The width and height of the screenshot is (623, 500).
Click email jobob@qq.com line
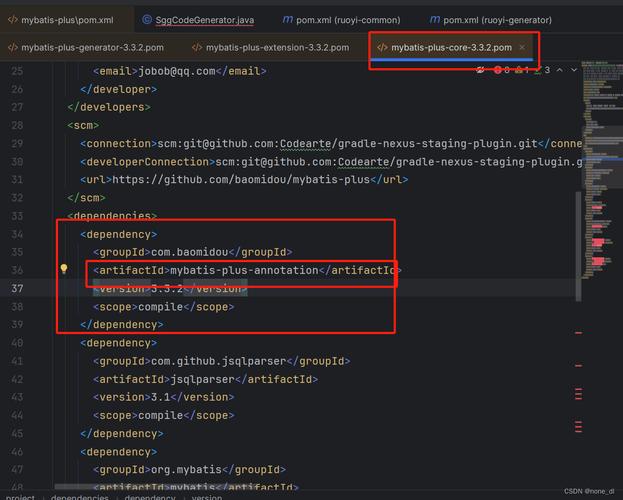click(180, 71)
